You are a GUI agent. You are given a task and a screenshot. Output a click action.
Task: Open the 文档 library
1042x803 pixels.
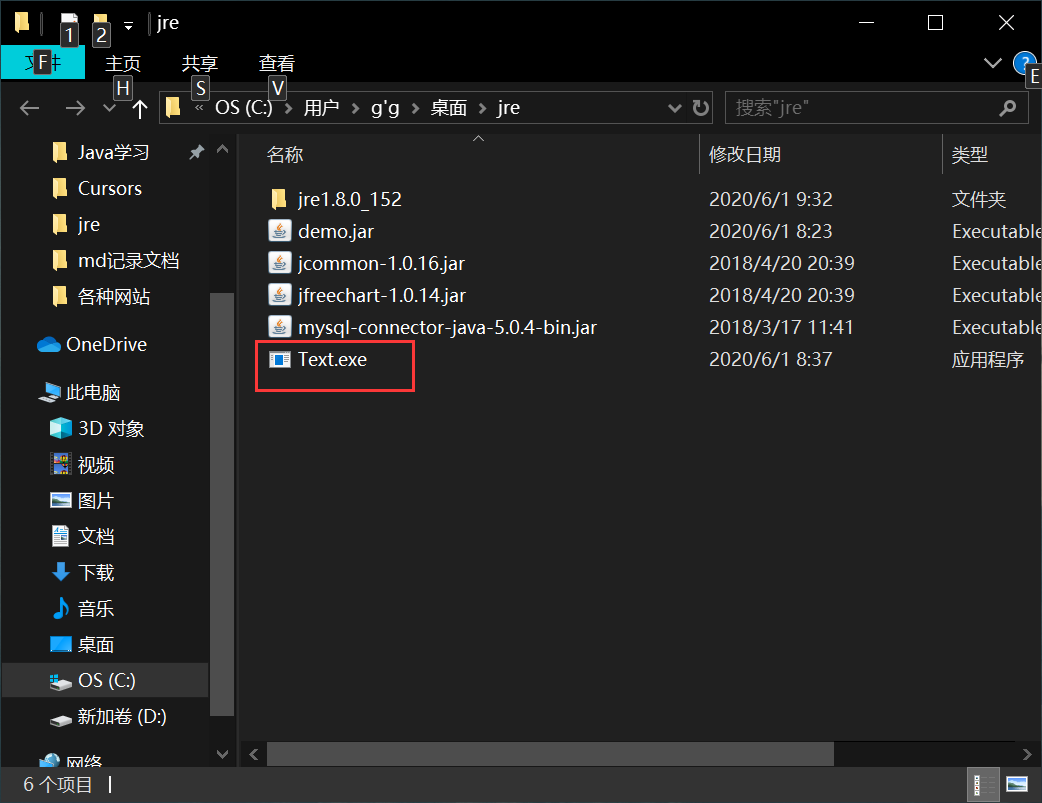(x=82, y=536)
